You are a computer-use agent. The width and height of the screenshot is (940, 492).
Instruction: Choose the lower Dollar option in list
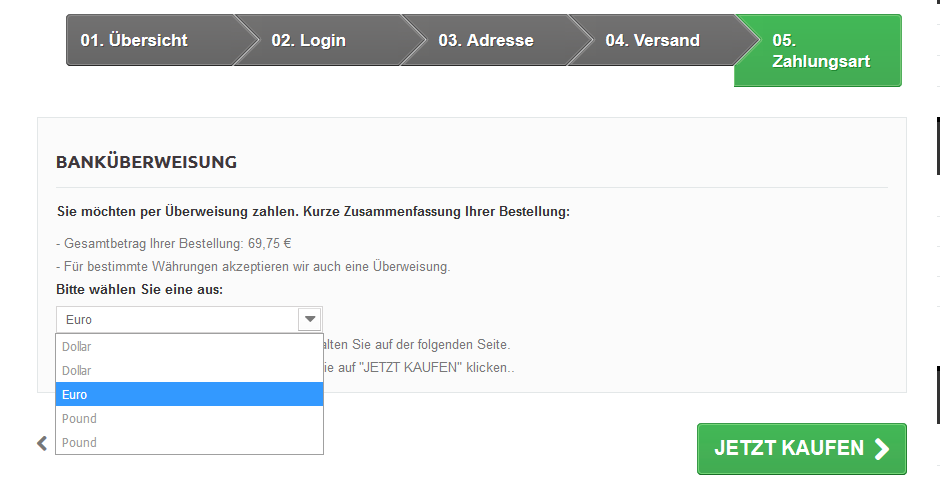tap(189, 371)
